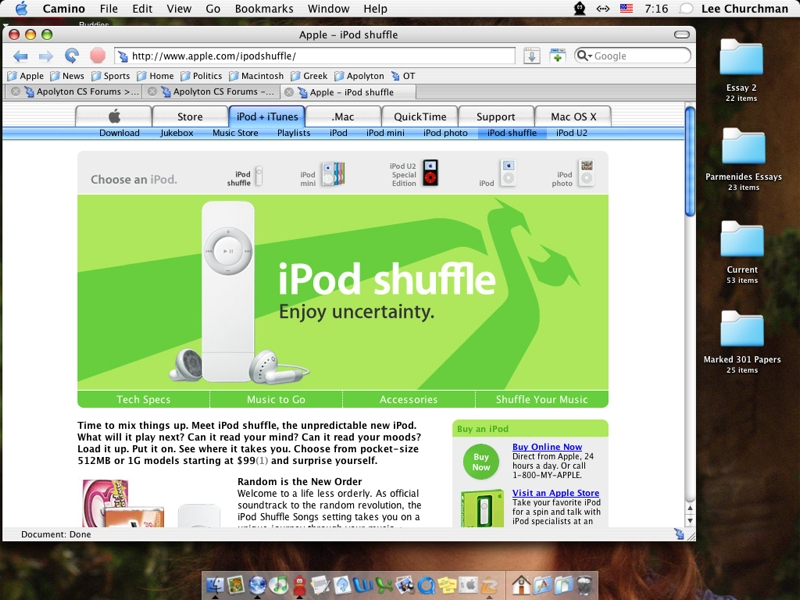The image size is (800, 600).
Task: Open QuickTime Player in the Dock
Action: [x=425, y=585]
